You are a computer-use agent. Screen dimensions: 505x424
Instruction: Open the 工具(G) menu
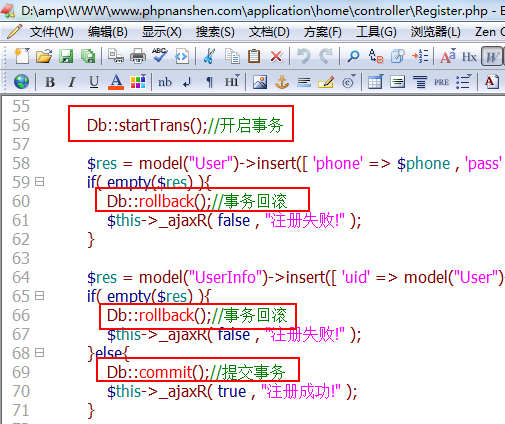376,32
